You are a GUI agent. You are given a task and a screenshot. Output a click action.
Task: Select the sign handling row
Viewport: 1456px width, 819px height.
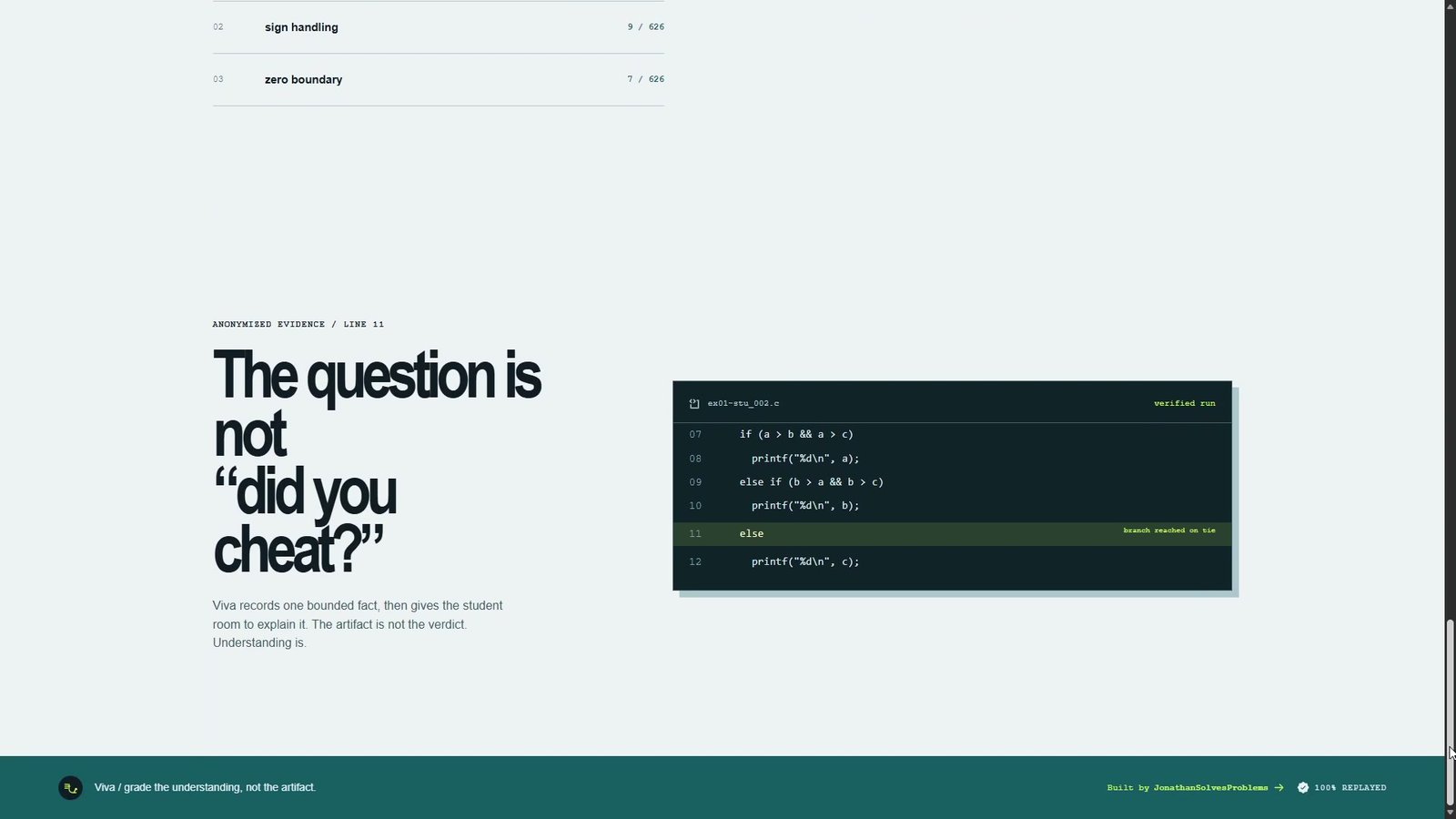439,27
